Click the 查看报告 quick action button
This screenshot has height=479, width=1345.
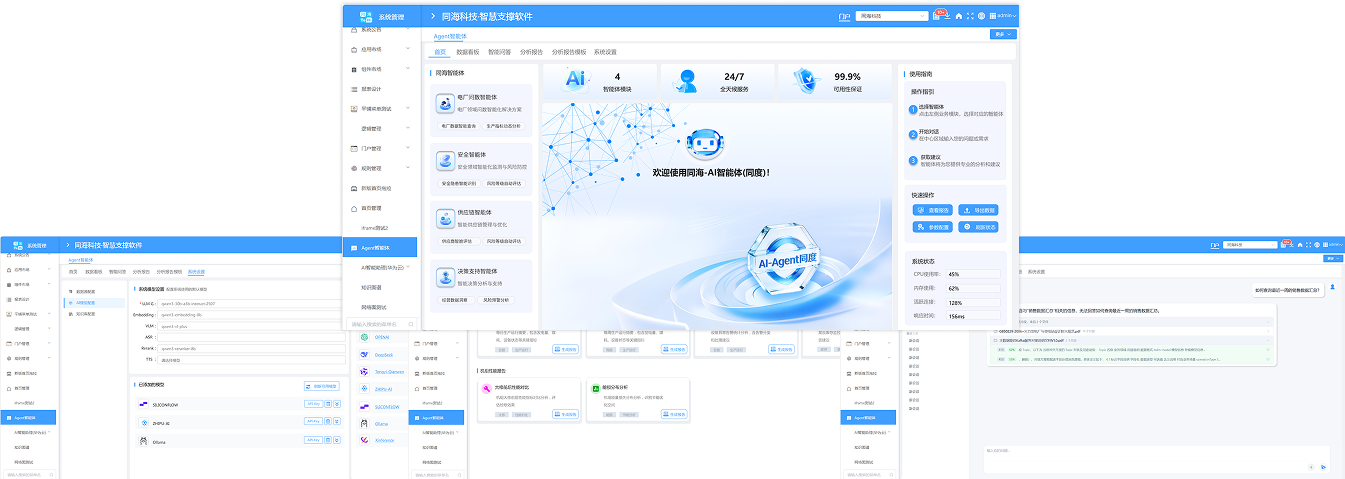coord(932,210)
